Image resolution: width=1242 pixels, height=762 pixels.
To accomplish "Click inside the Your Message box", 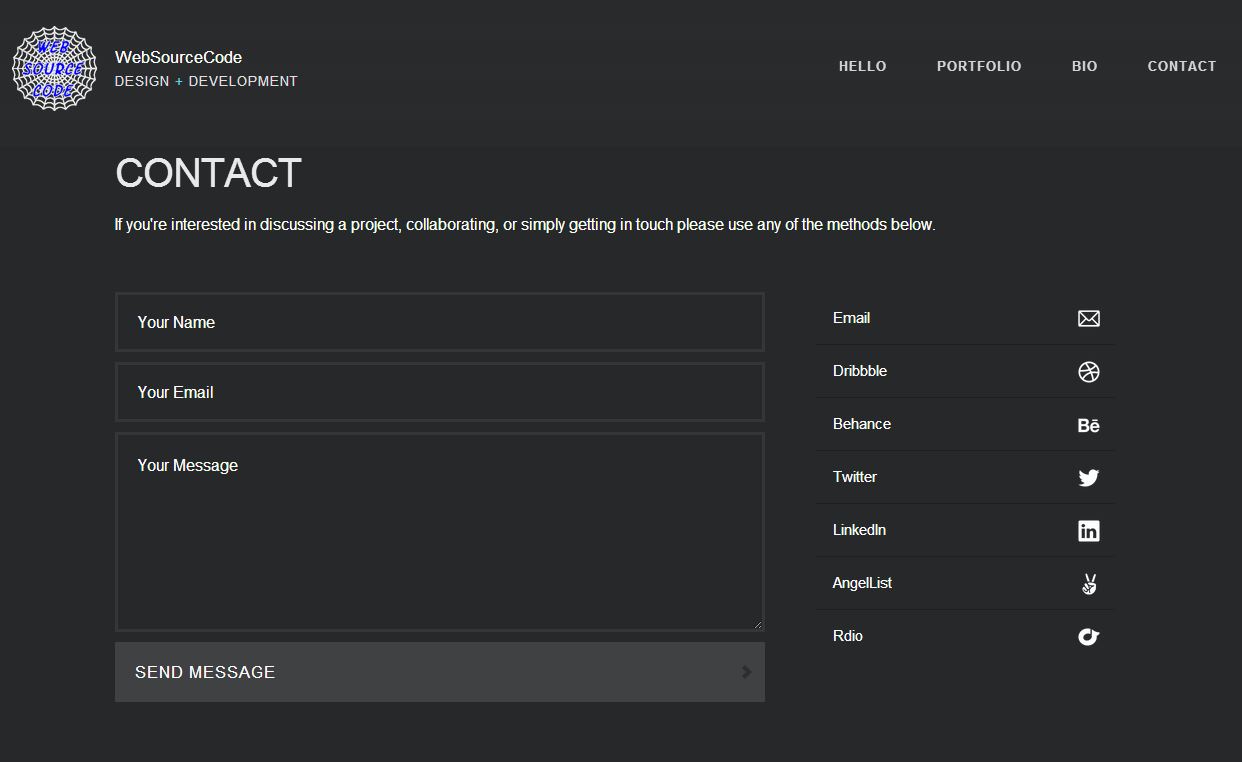I will point(440,530).
